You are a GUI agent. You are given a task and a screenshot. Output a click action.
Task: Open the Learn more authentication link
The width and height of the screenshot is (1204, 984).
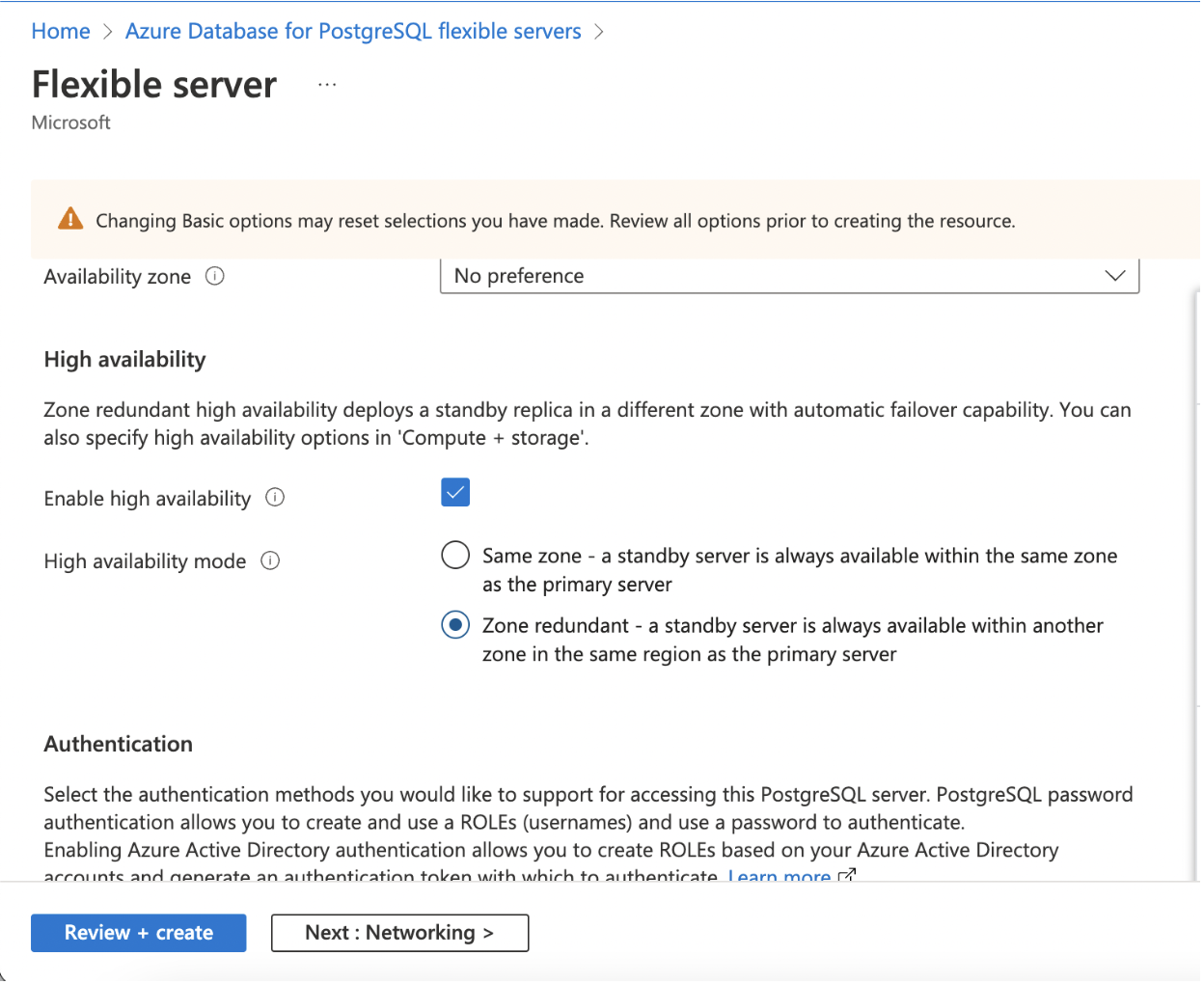click(779, 875)
